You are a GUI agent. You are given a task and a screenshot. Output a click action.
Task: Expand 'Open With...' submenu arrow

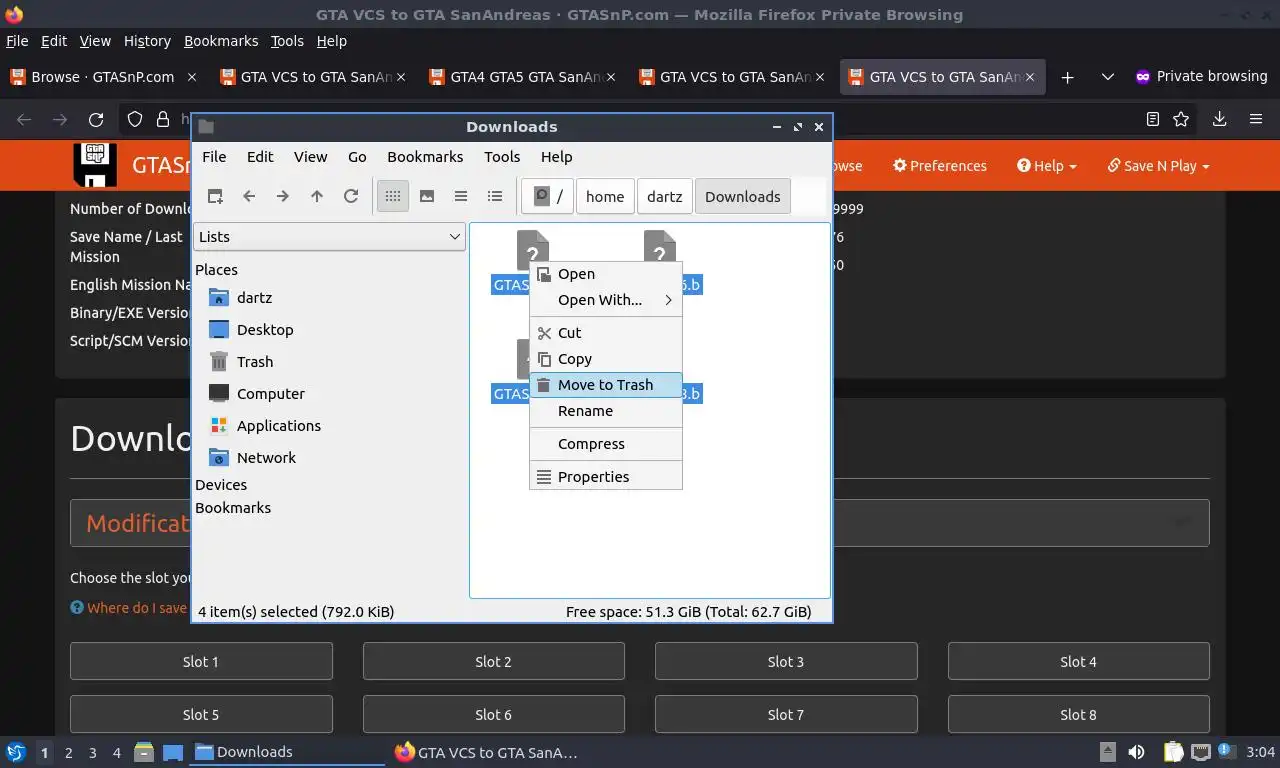click(x=669, y=300)
